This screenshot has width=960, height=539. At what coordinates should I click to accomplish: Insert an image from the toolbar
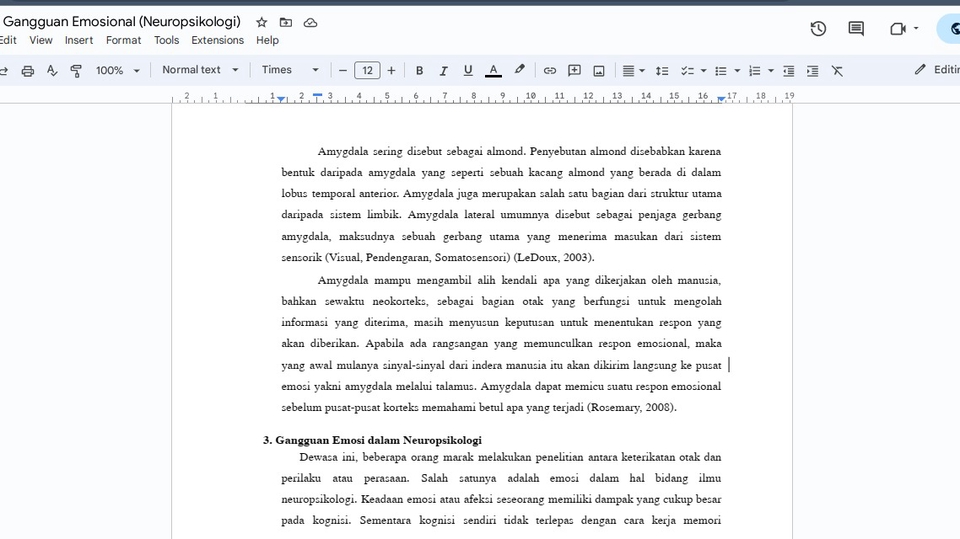(599, 71)
